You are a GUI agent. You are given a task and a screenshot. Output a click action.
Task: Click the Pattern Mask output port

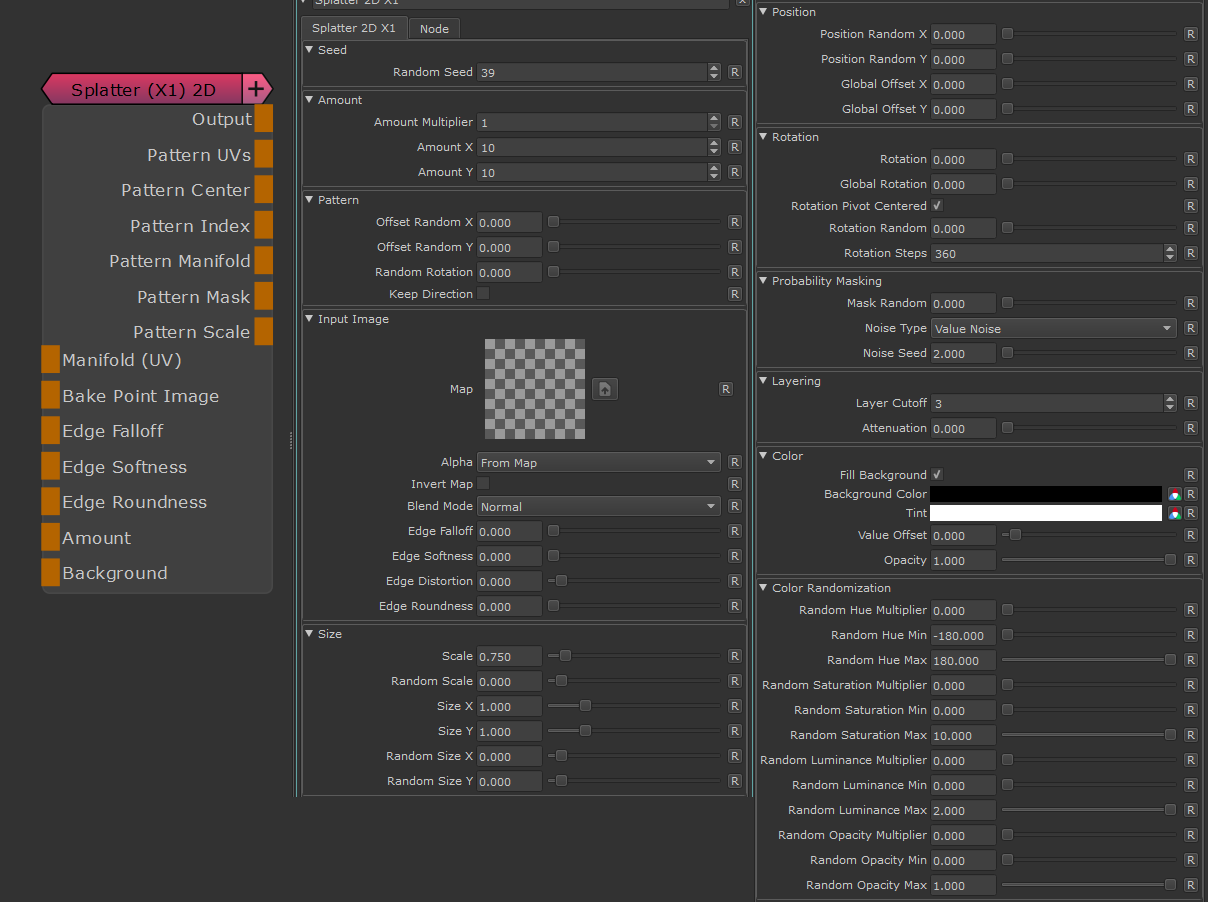(263, 296)
